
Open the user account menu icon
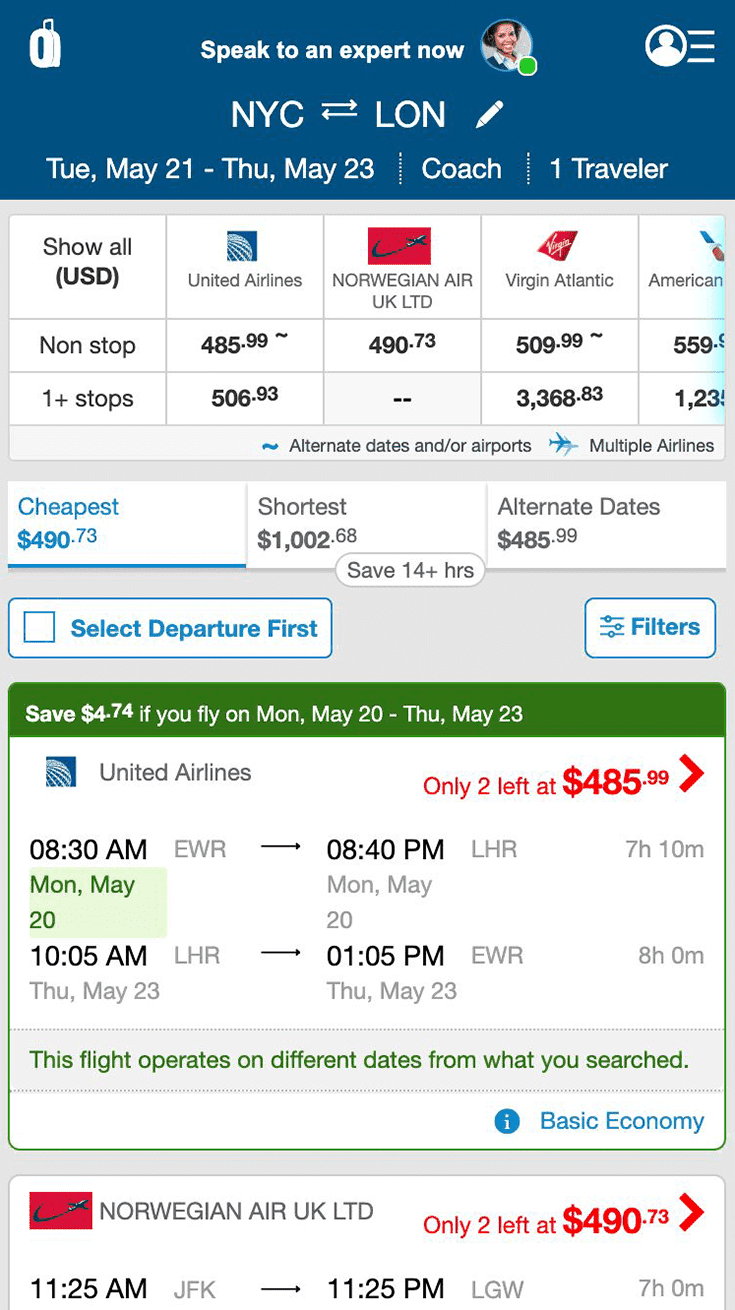point(680,45)
